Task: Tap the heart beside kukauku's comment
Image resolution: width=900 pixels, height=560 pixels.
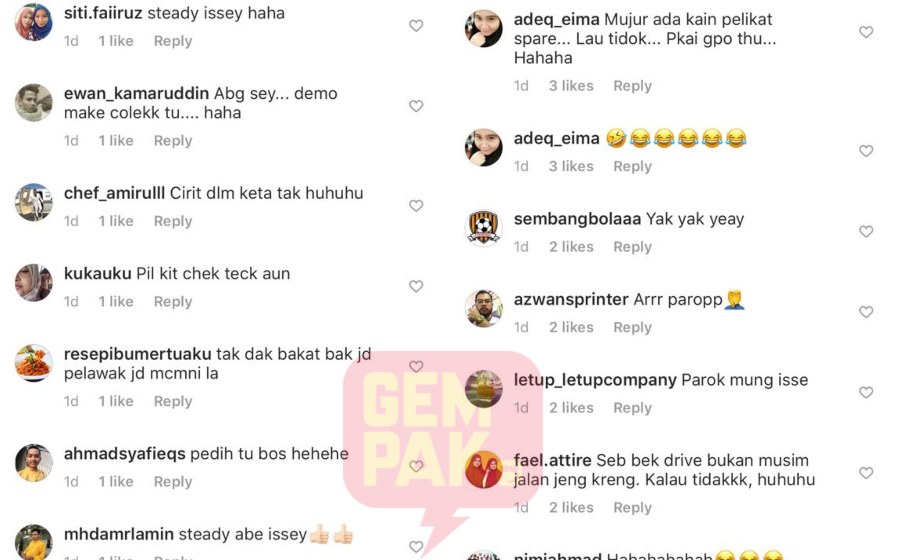Action: point(416,286)
